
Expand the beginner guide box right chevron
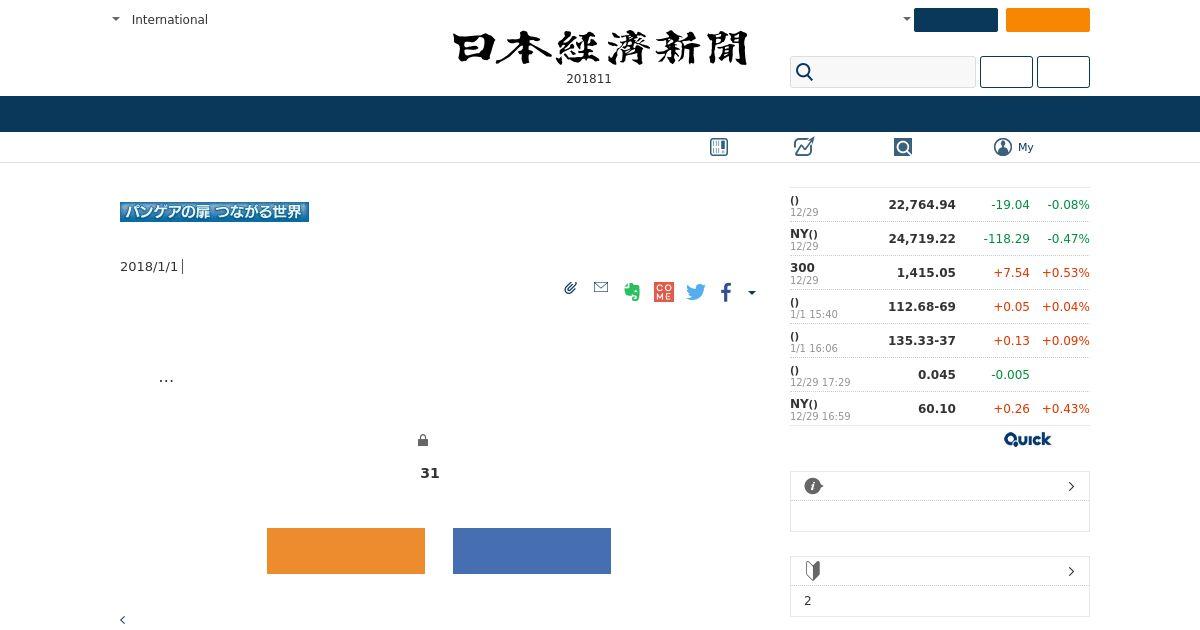(x=1071, y=571)
